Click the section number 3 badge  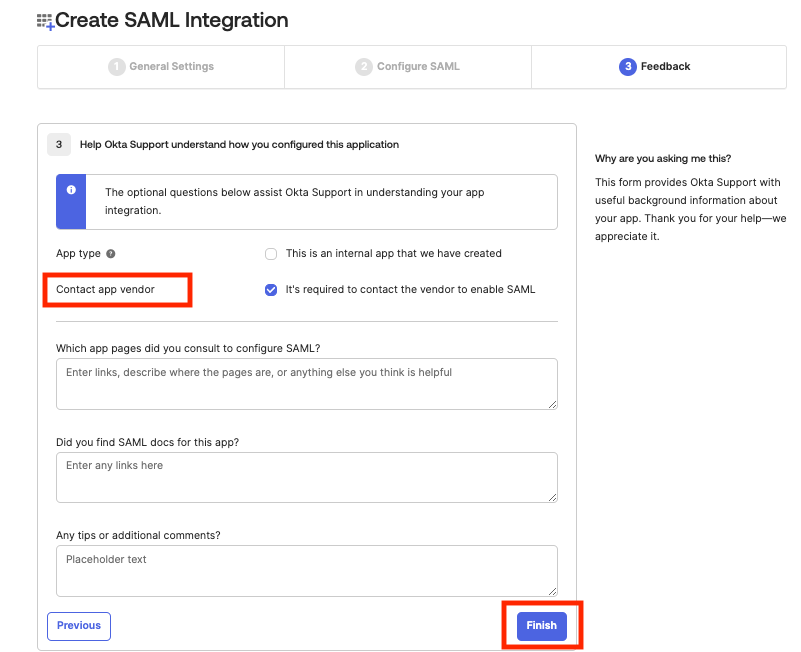pos(59,145)
